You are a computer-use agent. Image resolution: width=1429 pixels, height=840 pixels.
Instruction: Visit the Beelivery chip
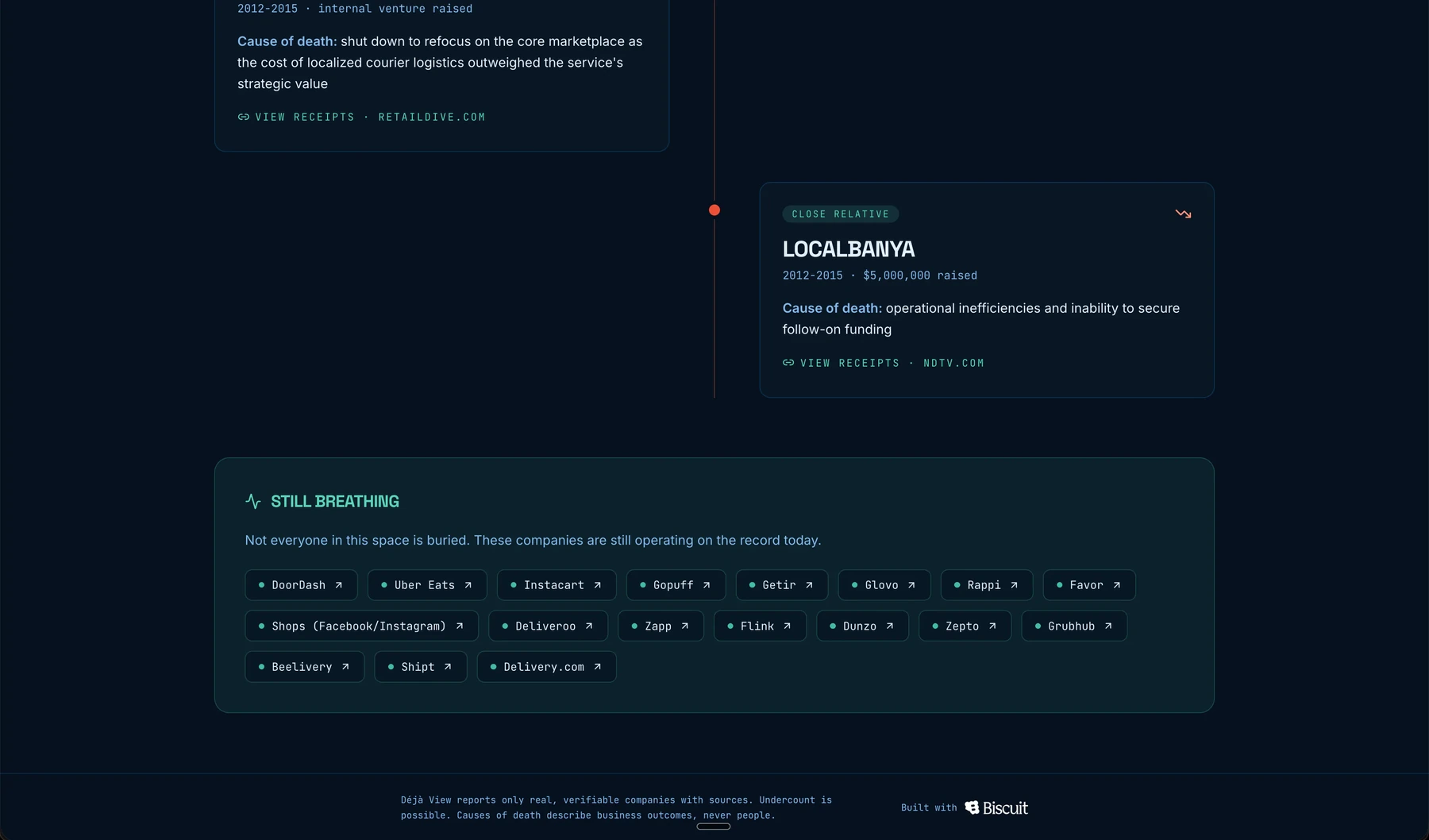coord(304,667)
